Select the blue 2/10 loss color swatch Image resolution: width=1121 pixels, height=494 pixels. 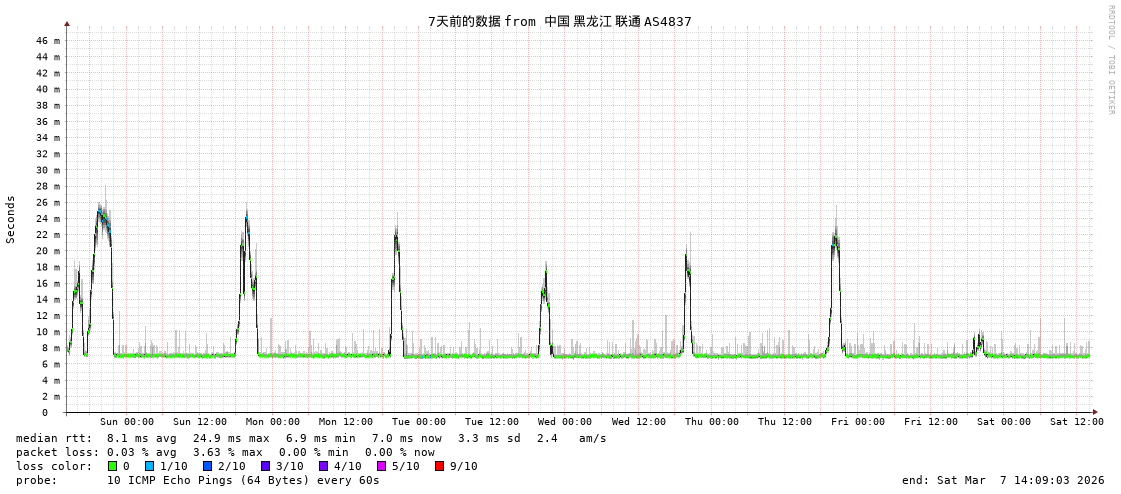pyautogui.click(x=207, y=466)
